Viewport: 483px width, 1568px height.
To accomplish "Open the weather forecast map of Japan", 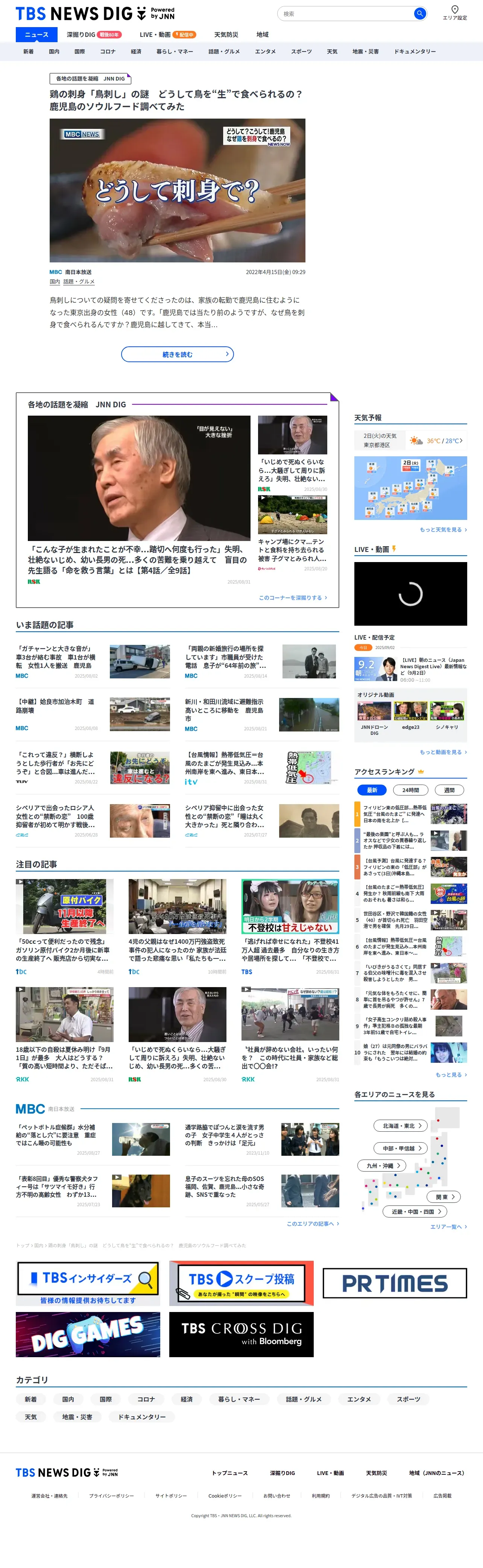I will point(411,488).
